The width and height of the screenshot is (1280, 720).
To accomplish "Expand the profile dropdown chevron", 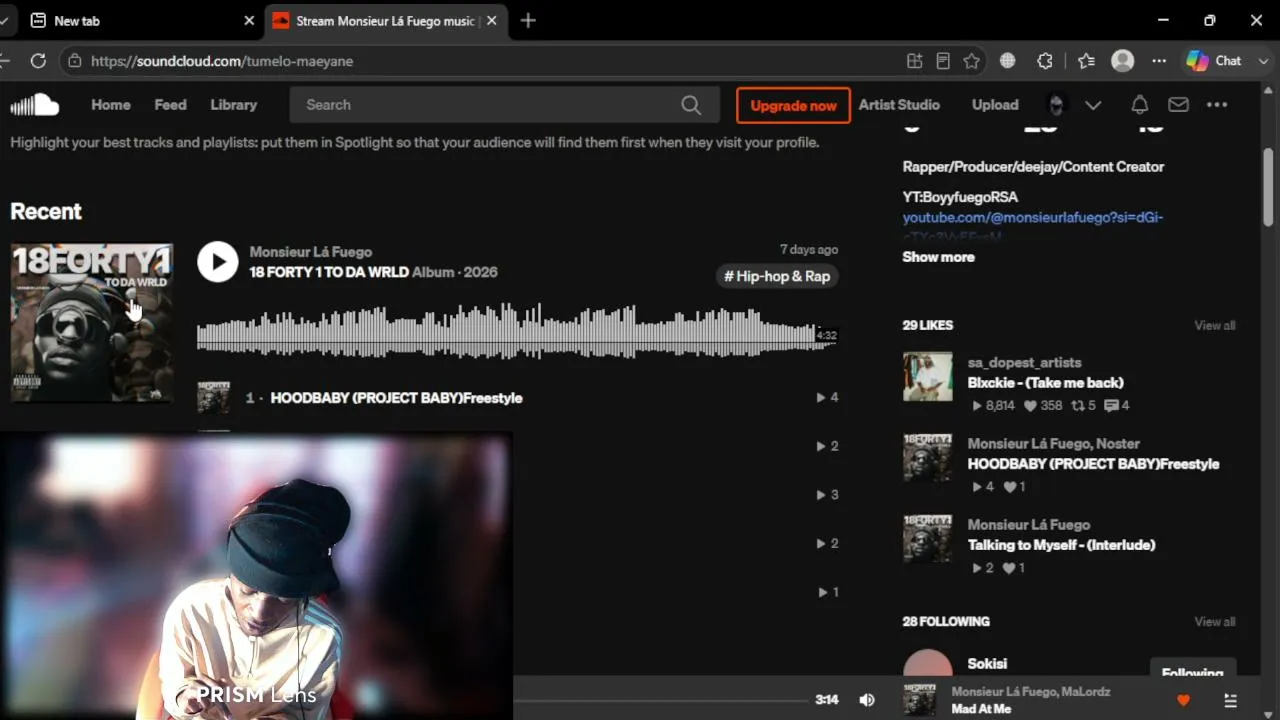I will point(1093,105).
